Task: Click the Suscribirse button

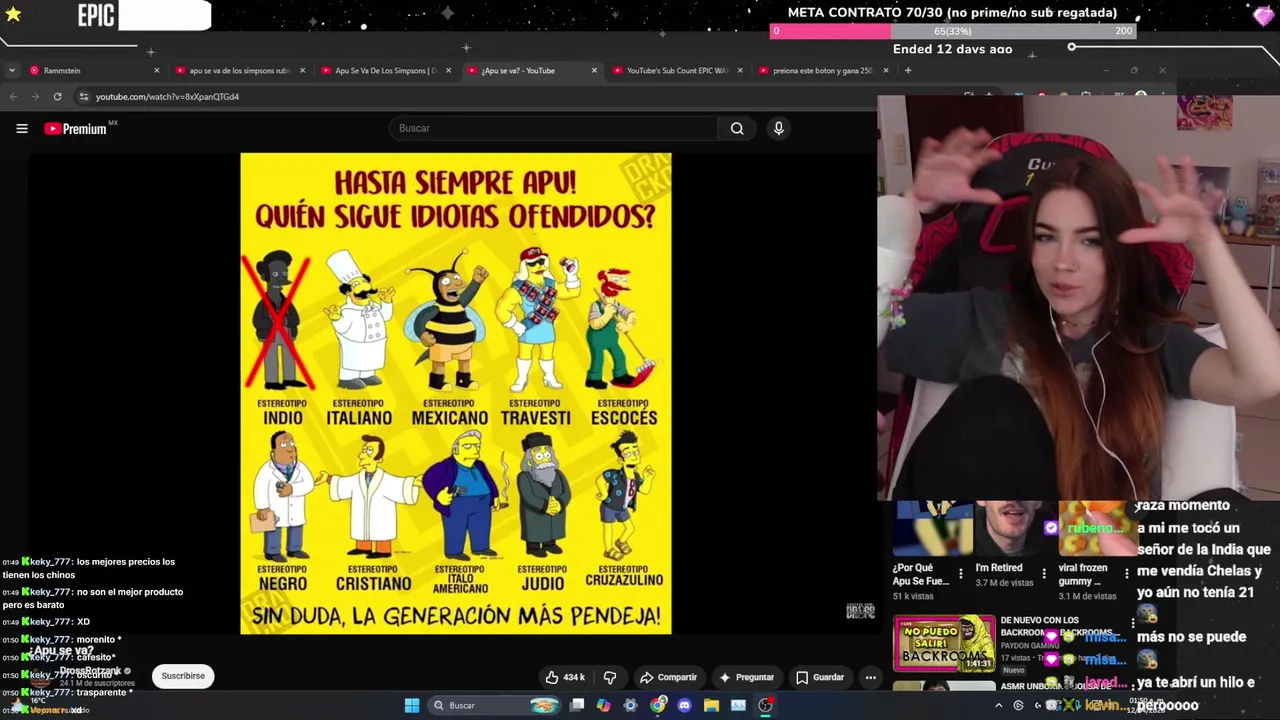Action: click(183, 676)
